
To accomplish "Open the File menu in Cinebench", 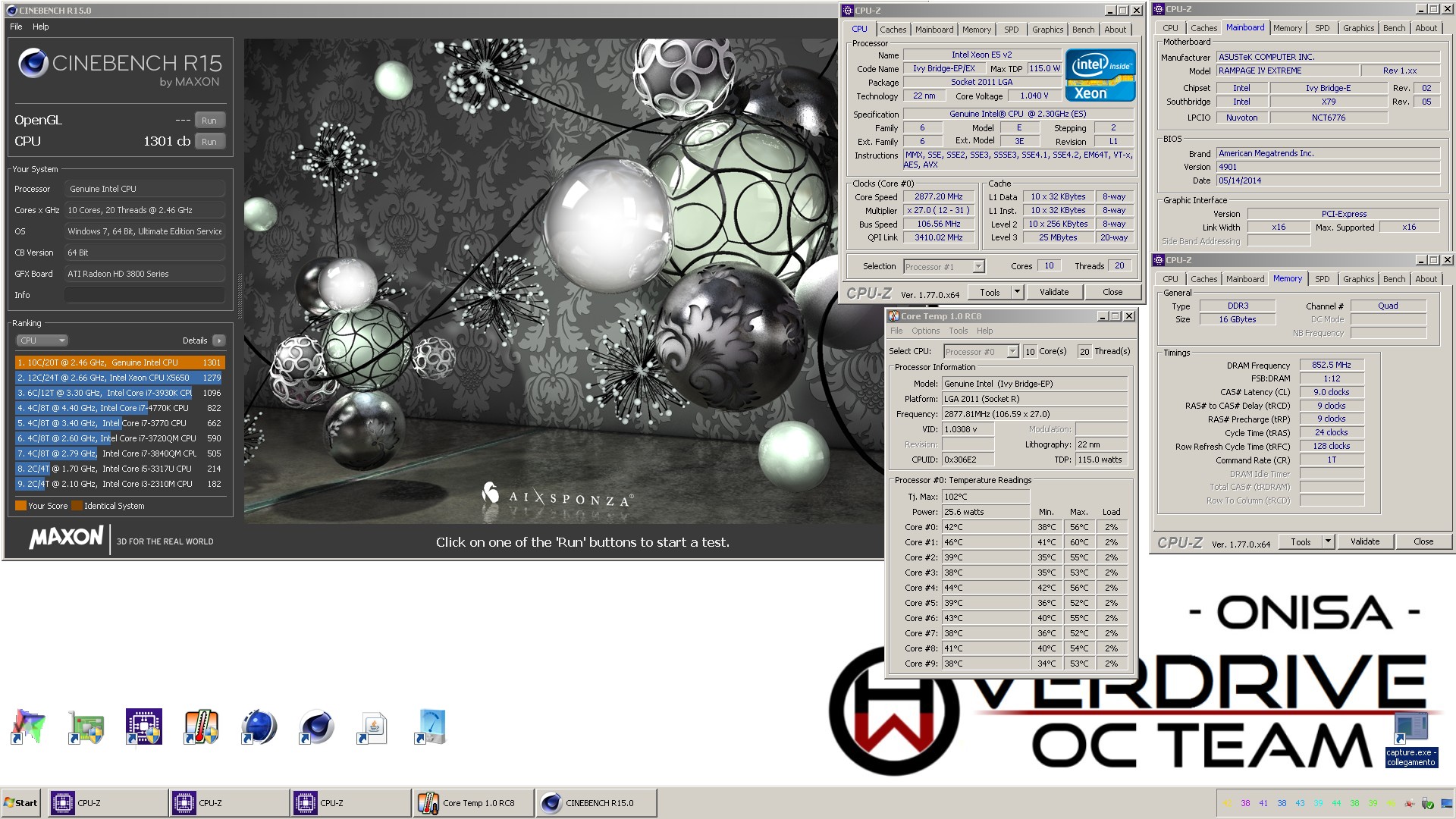I will click(16, 27).
